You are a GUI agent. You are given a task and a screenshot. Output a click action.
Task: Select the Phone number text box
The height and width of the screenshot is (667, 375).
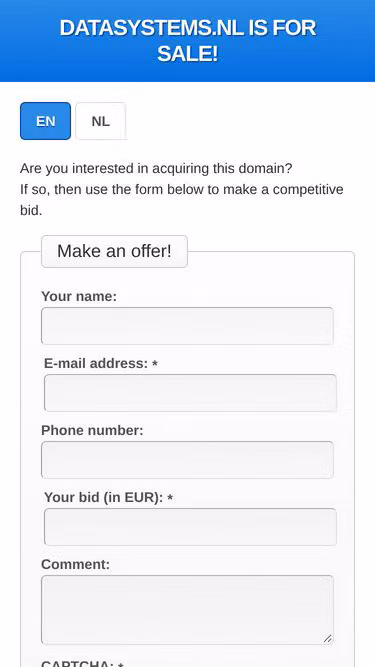(188, 460)
